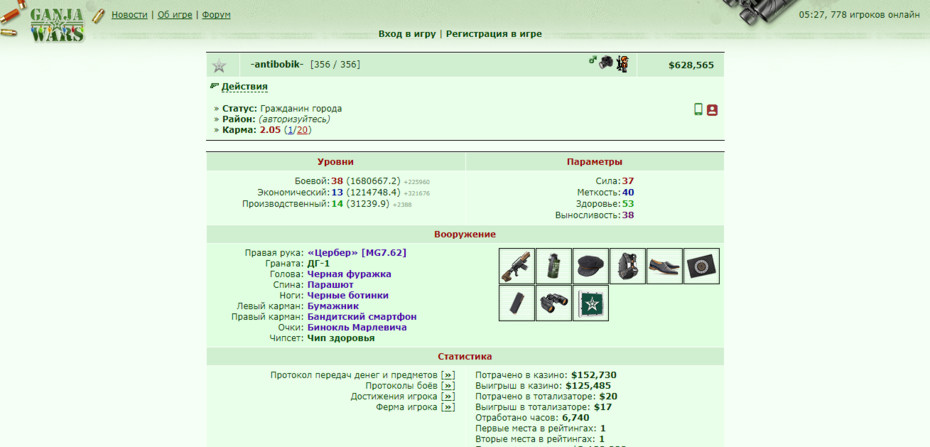Screen dimensions: 930x447
Task: Open the Регистрация в игре link
Action: 493,34
